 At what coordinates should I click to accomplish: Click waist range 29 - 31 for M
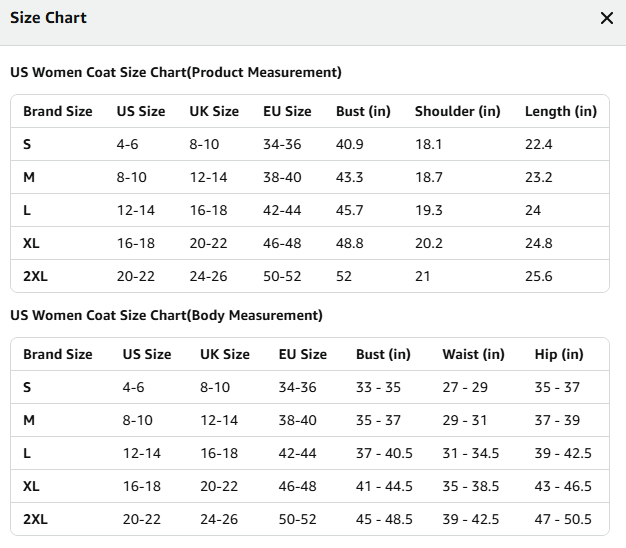[465, 420]
